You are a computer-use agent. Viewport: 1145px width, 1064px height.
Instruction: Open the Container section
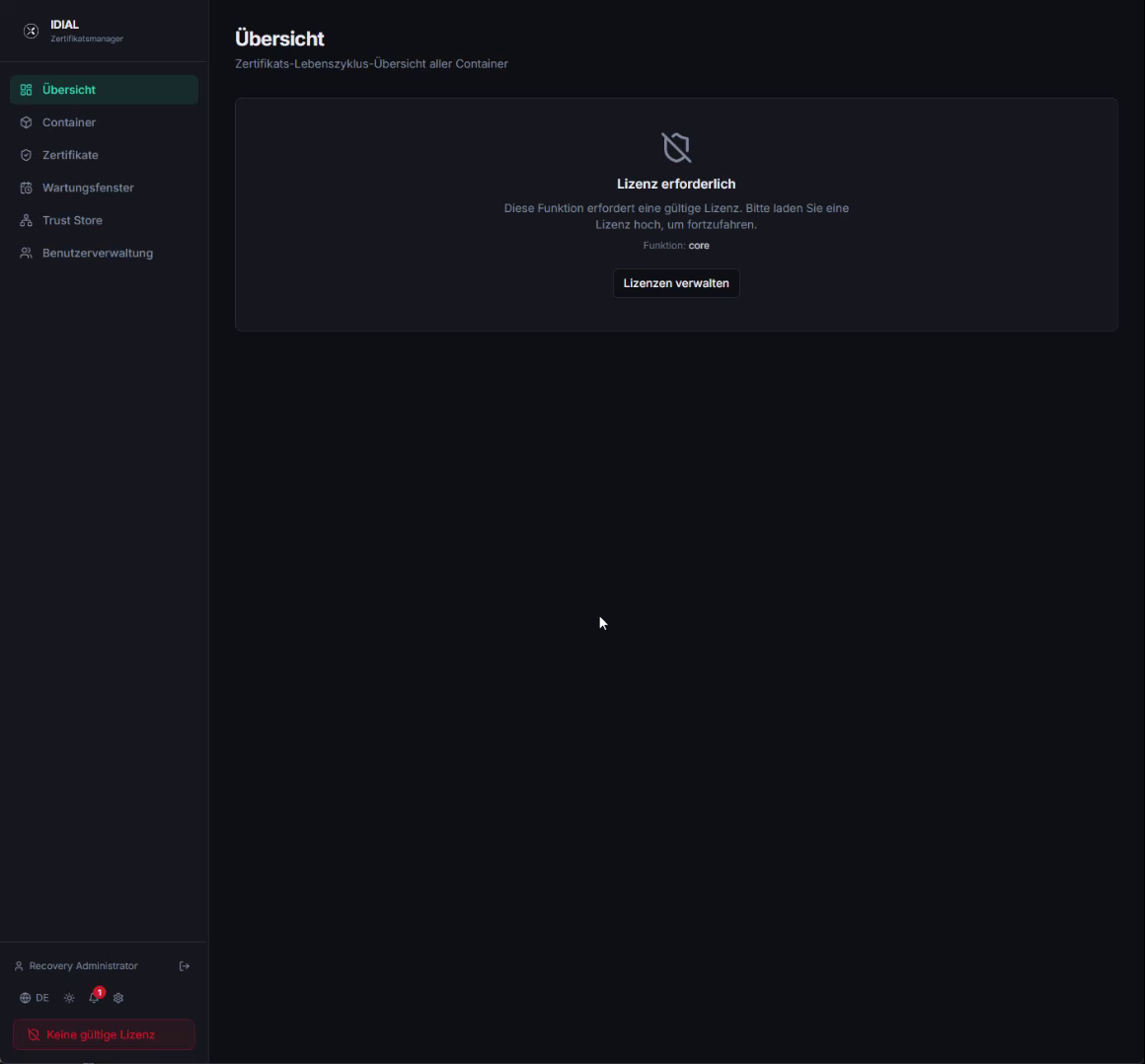click(x=104, y=122)
